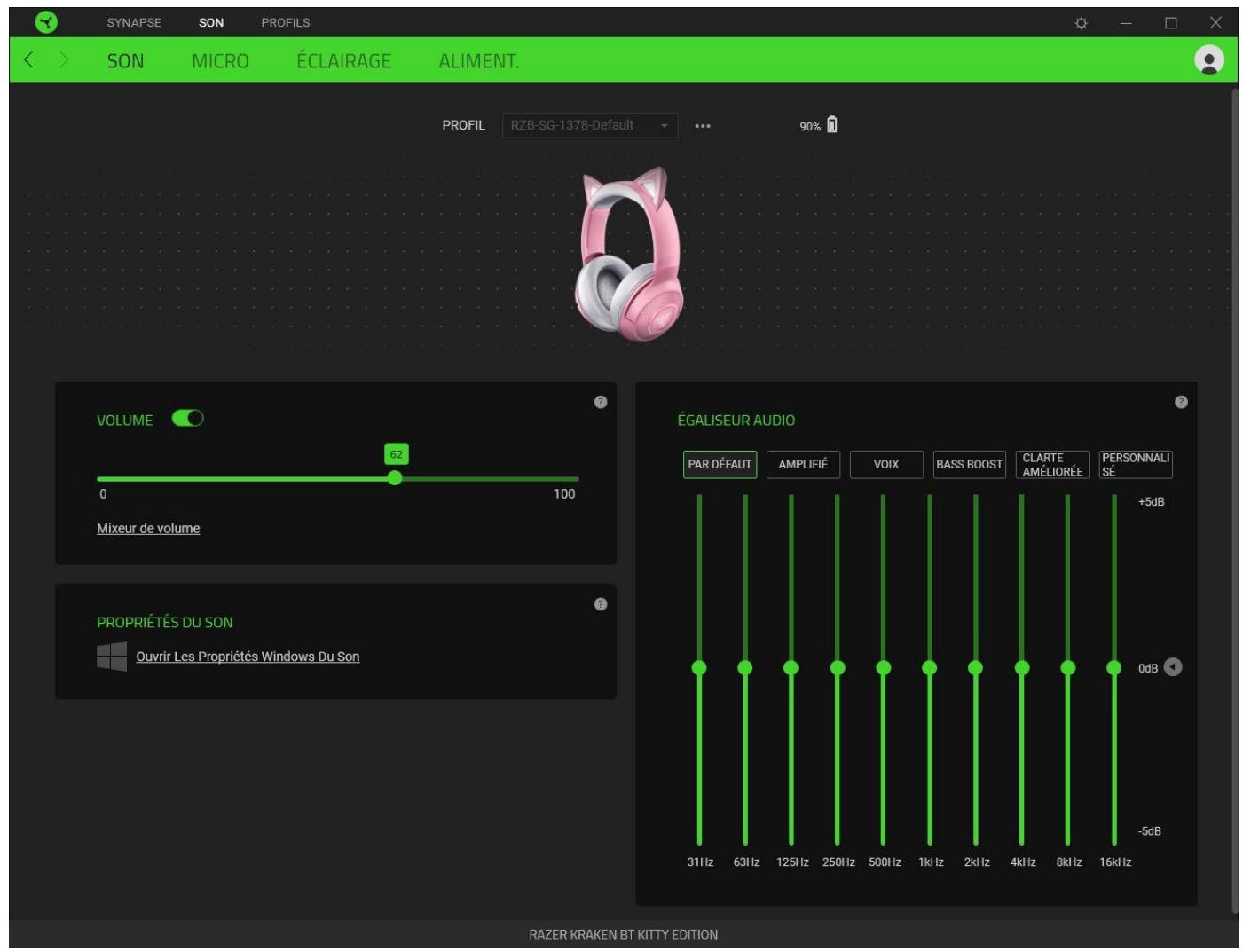
Task: Select Voix equalizer preset
Action: tap(886, 464)
